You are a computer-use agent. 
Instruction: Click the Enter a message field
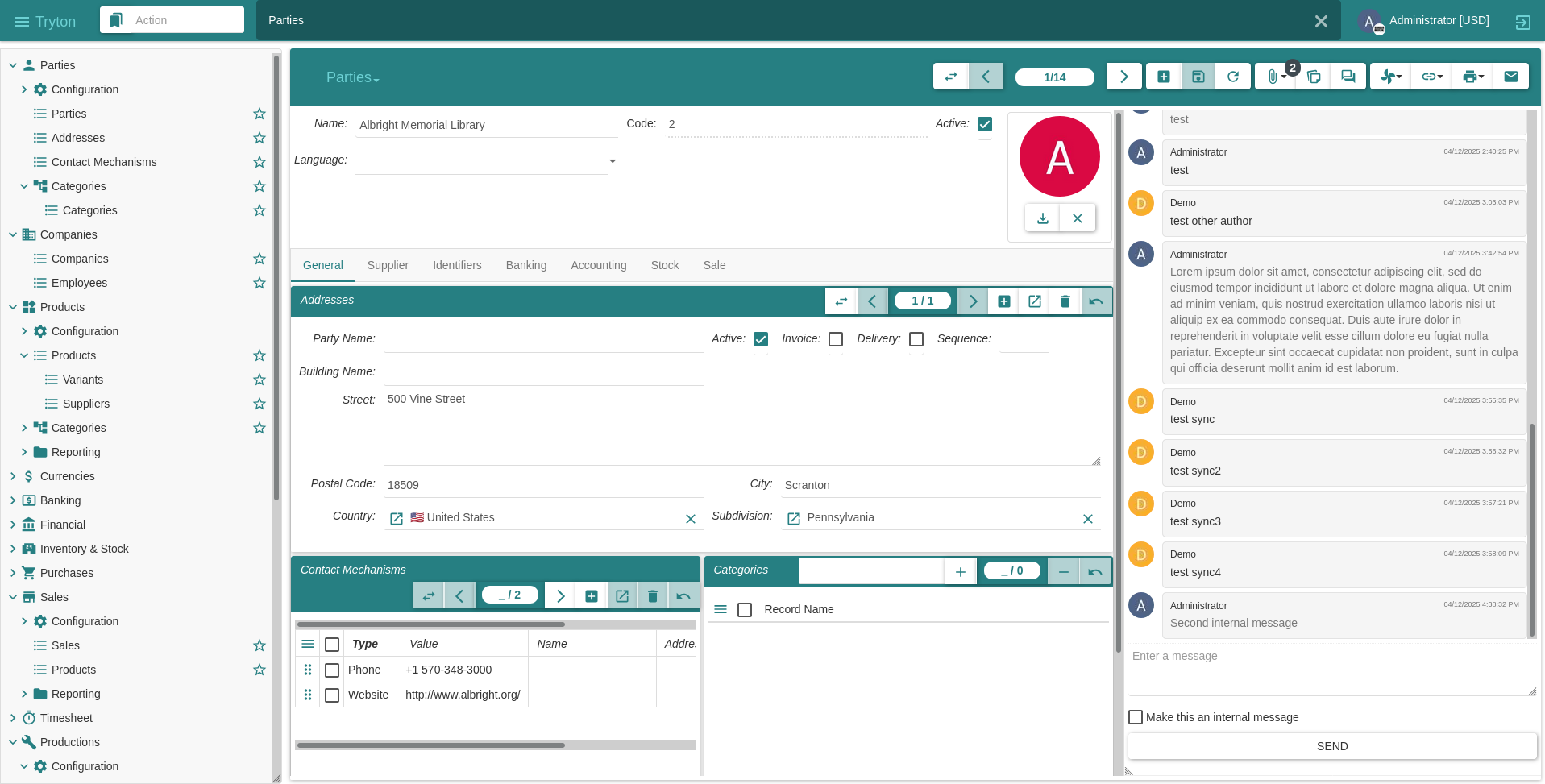tap(1332, 670)
